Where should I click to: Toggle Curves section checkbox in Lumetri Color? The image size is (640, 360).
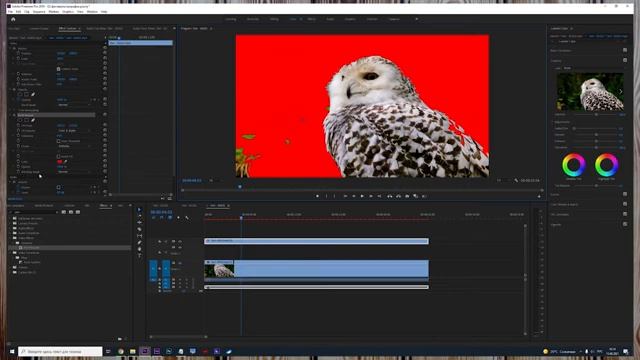[x=625, y=194]
